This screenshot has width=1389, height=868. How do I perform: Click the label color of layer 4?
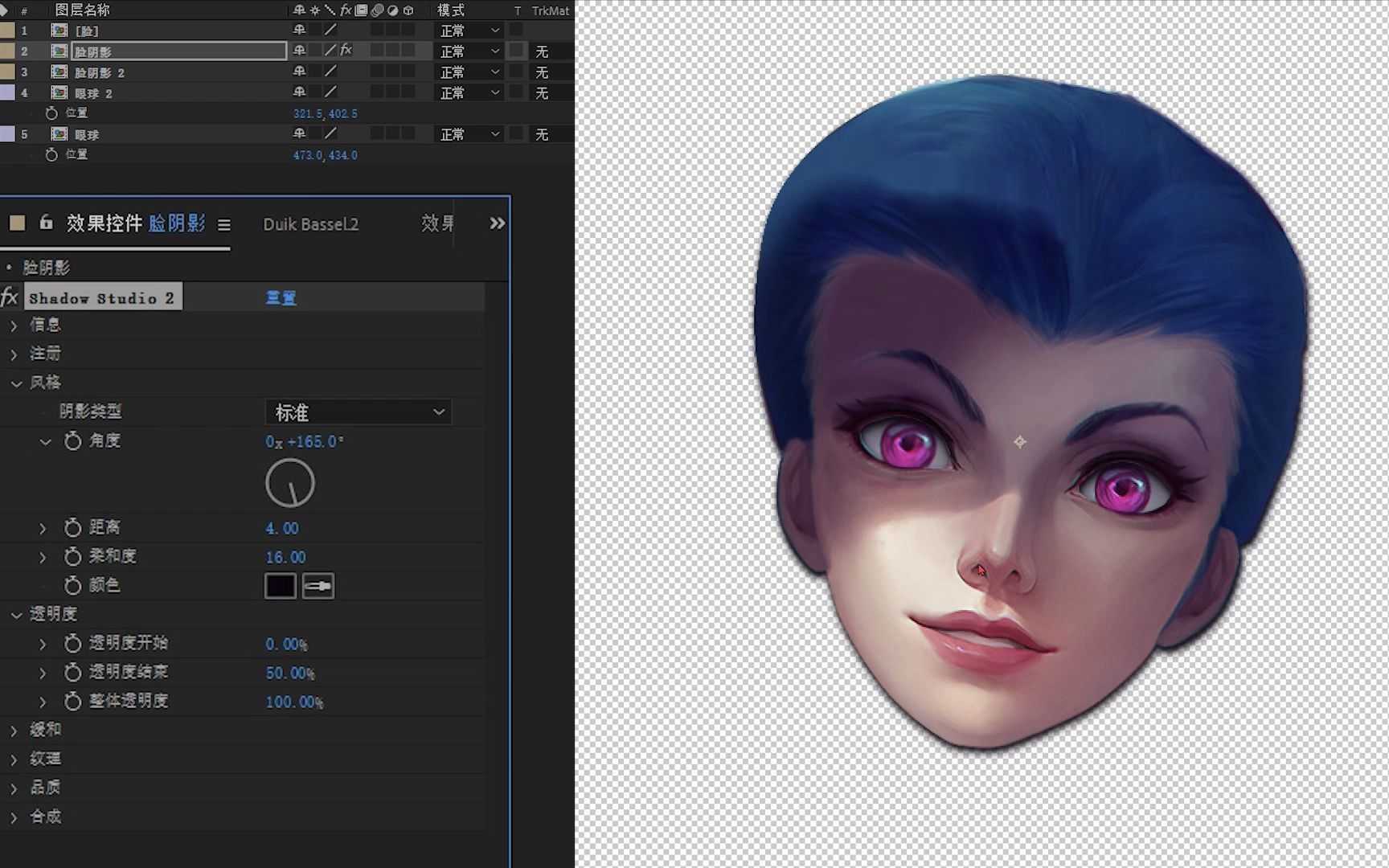(x=7, y=92)
